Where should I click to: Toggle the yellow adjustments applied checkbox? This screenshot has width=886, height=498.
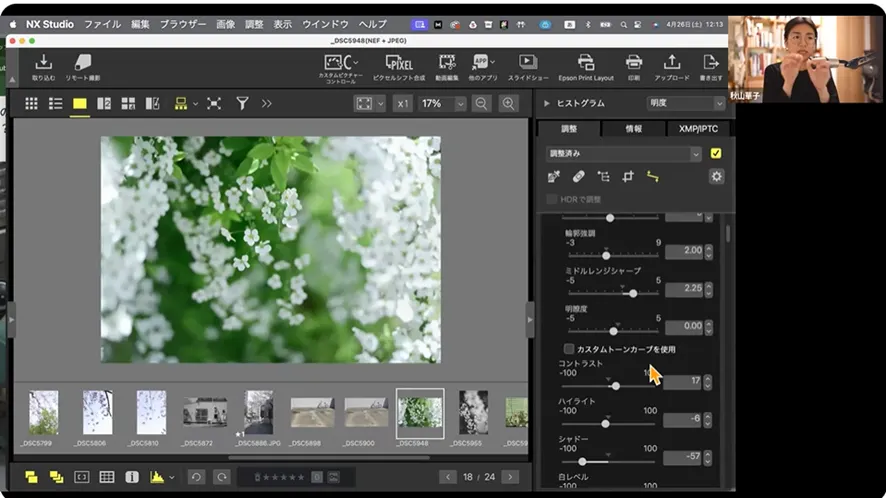pos(716,153)
